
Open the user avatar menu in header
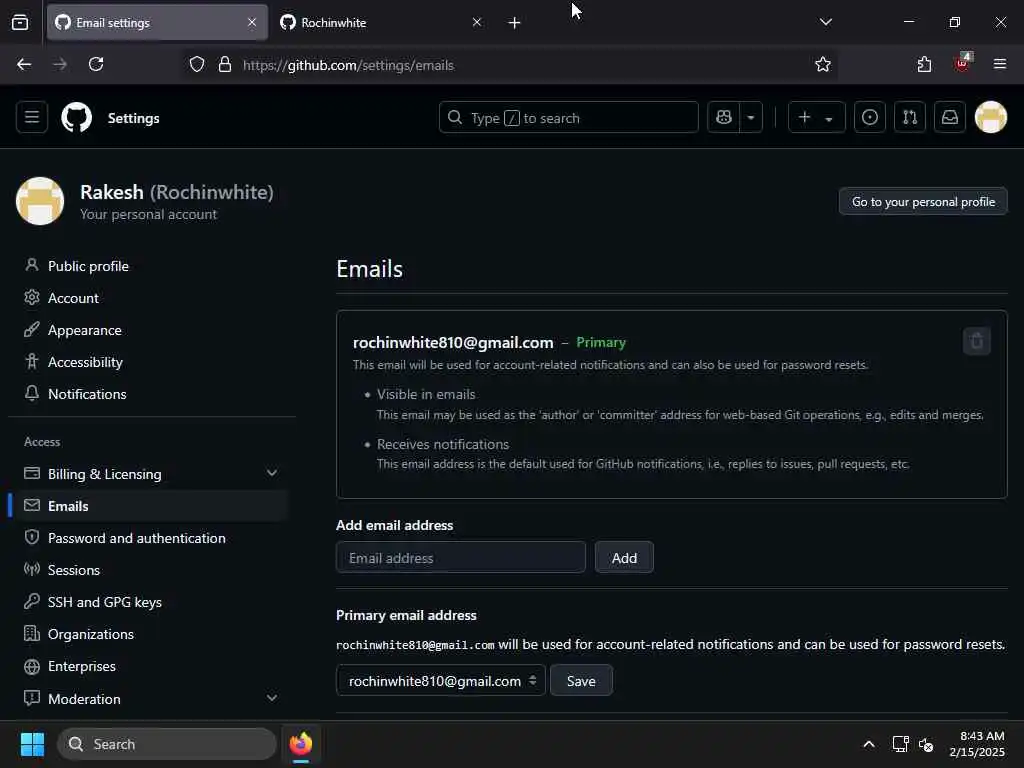[991, 118]
